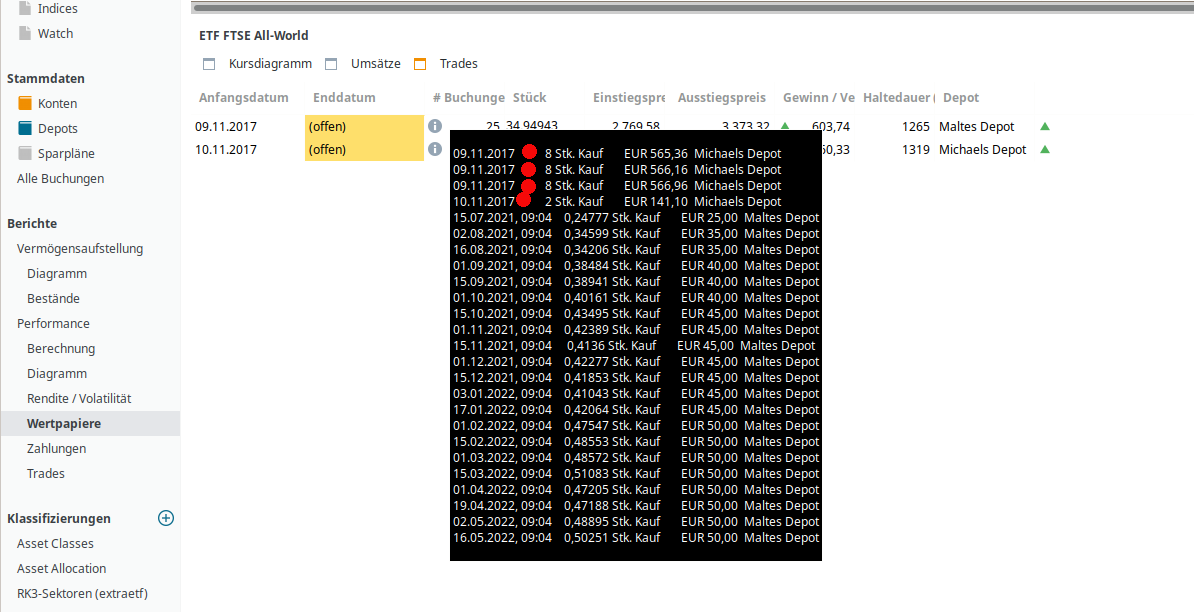The image size is (1194, 612).
Task: Open Rendite / Volatilität report
Action: [x=79, y=398]
